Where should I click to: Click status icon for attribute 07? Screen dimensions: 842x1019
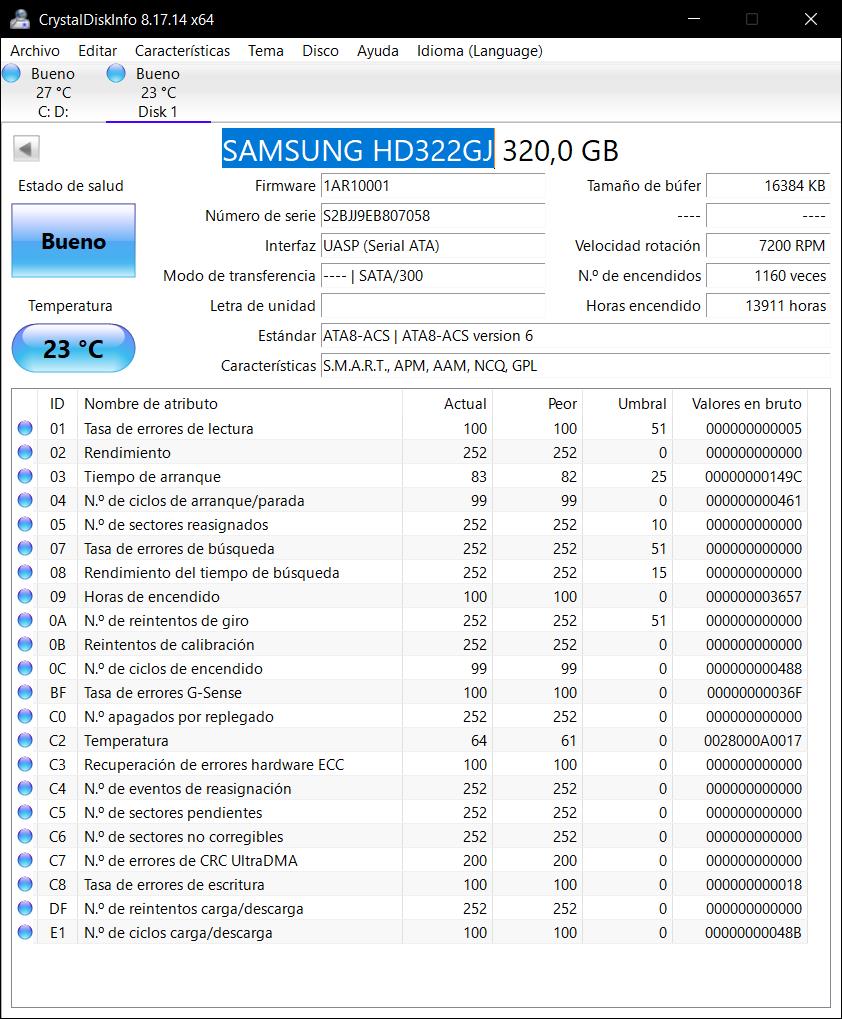point(25,548)
